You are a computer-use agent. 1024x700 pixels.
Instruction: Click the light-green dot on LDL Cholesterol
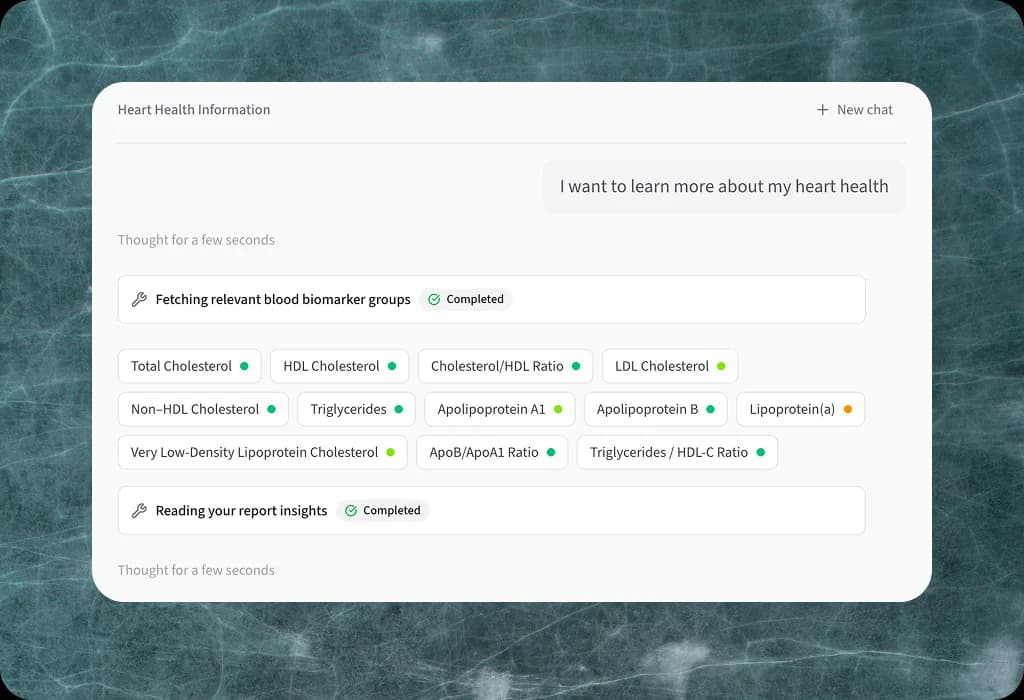click(x=721, y=366)
